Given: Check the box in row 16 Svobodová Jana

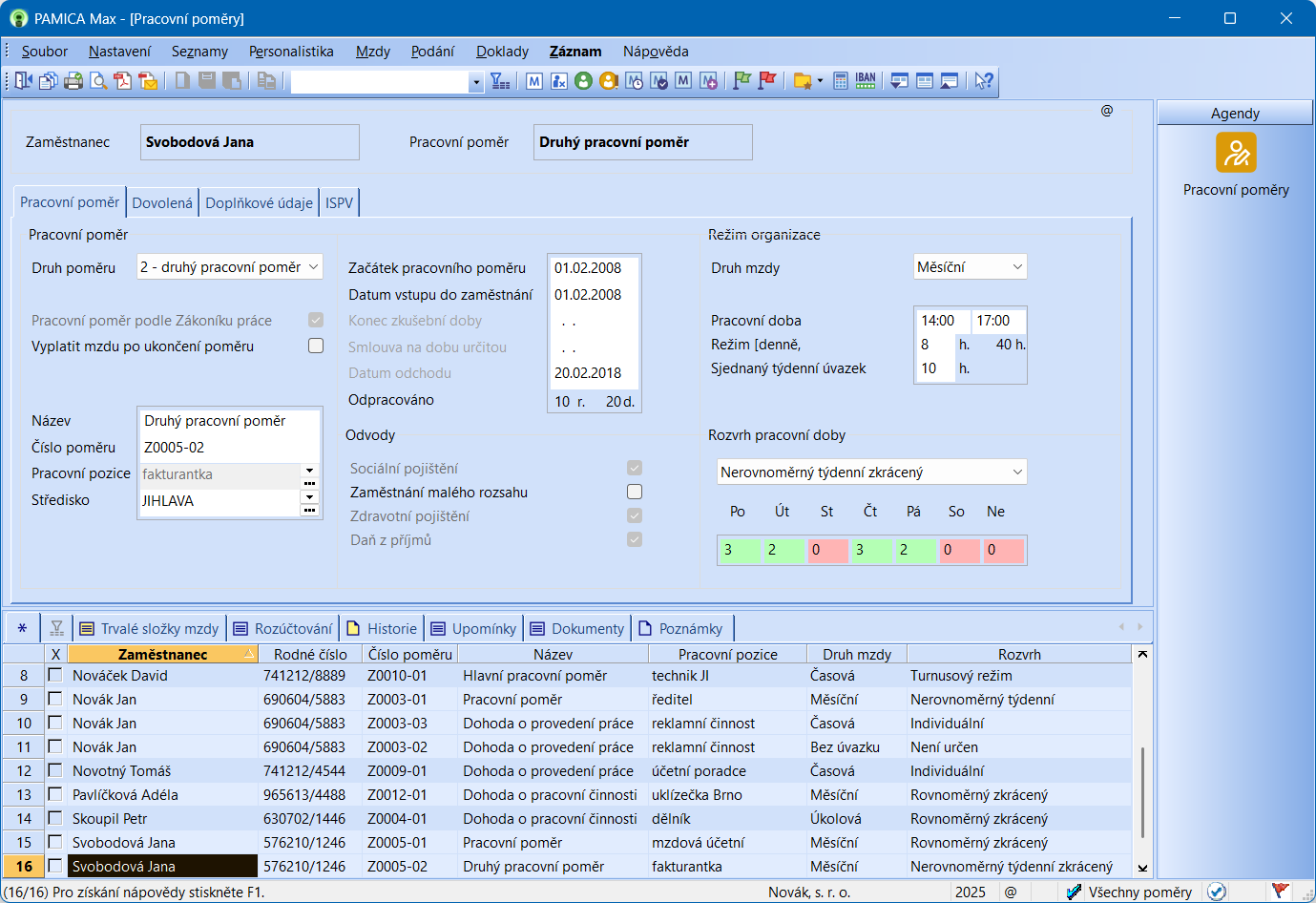Looking at the screenshot, I should pyautogui.click(x=55, y=866).
